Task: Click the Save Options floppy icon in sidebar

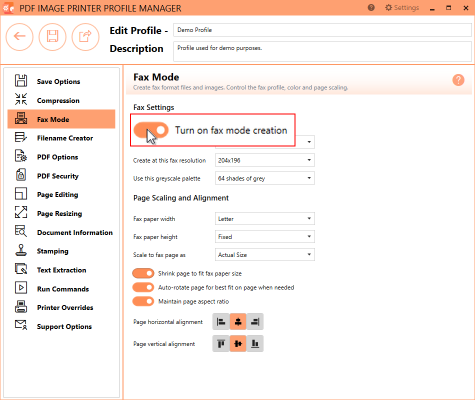Action: click(x=21, y=81)
